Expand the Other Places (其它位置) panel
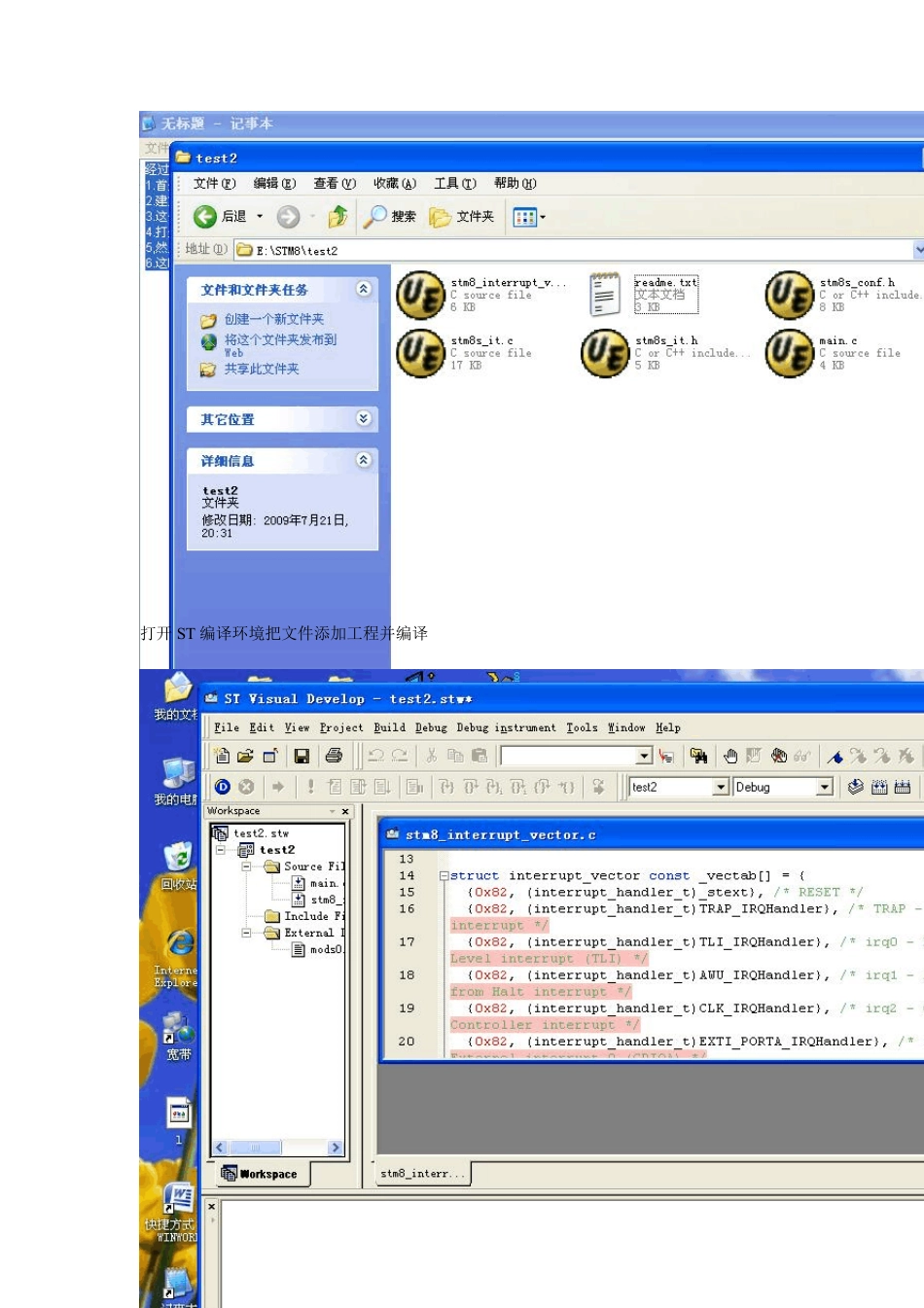The height and width of the screenshot is (1308, 924). [x=363, y=418]
